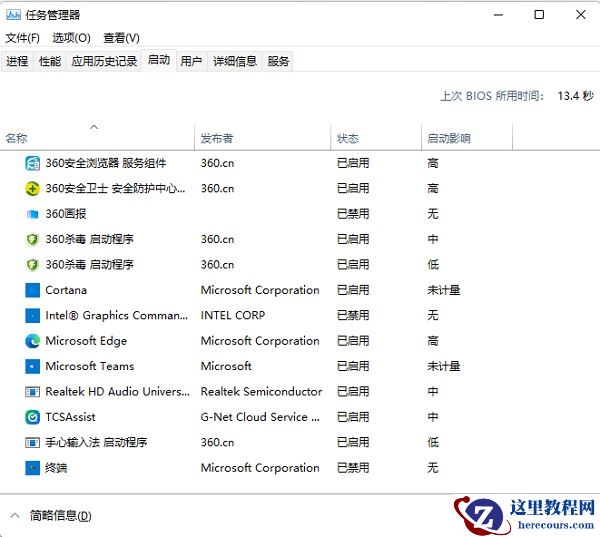Viewport: 600px width, 537px height.
Task: Switch to the 详细信息 tab
Action: [235, 61]
